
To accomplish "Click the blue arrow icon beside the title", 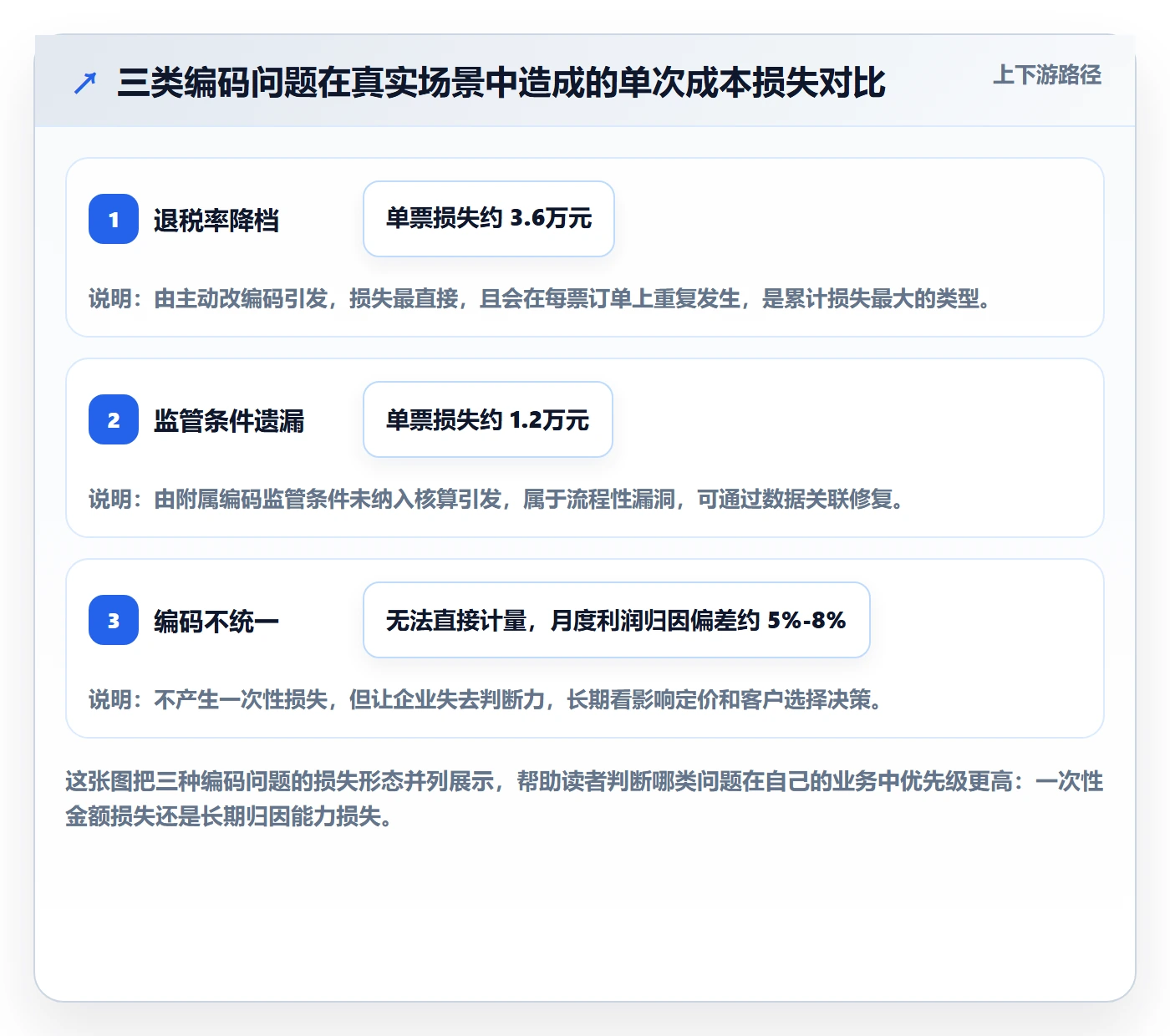I will point(85,83).
